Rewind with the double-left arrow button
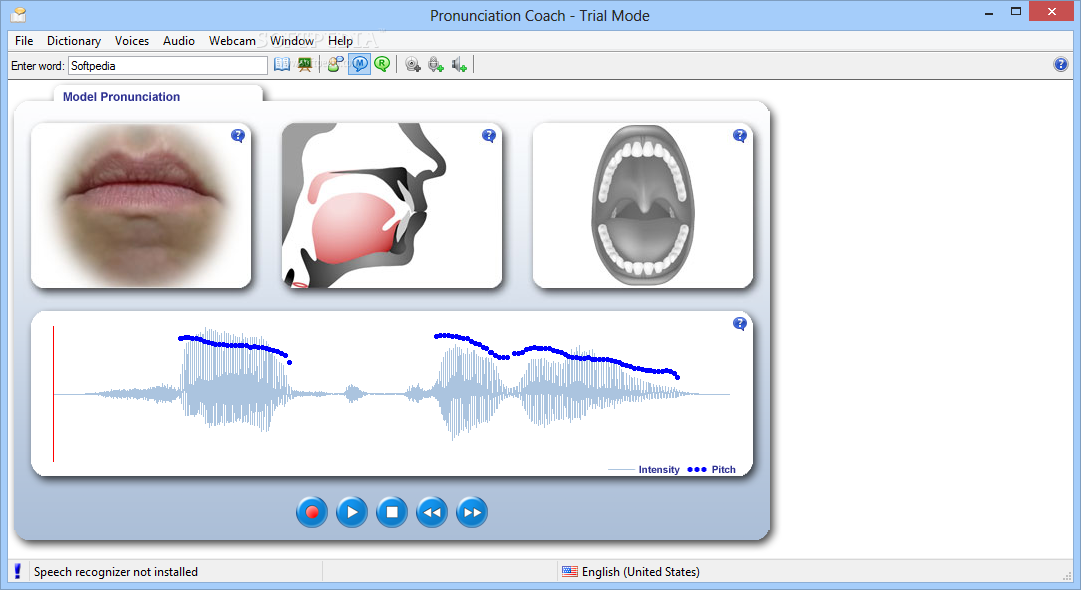Screen dimensions: 1081x590 tap(432, 512)
